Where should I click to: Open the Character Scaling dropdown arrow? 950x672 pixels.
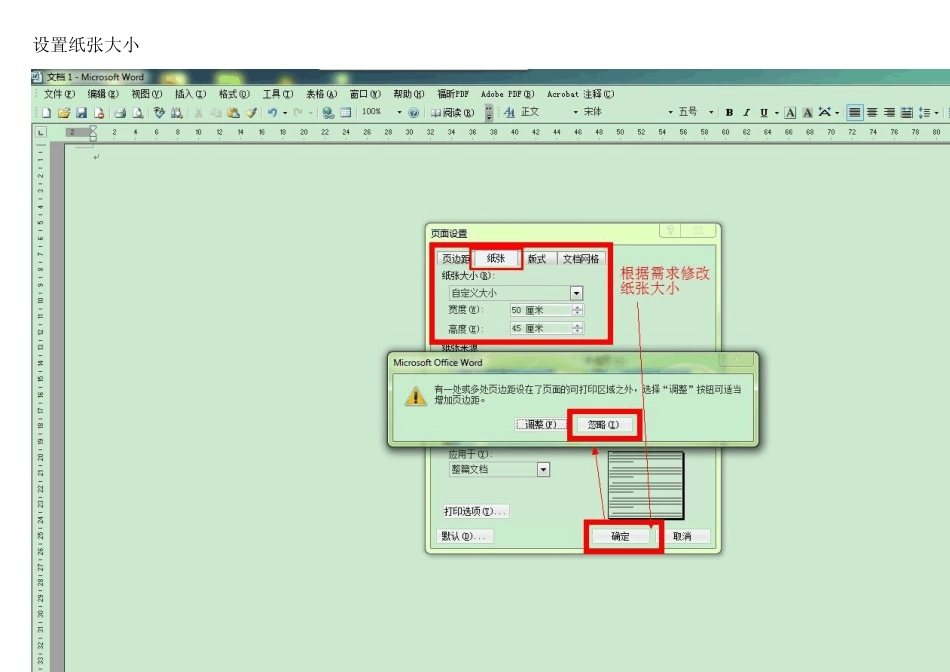click(837, 113)
